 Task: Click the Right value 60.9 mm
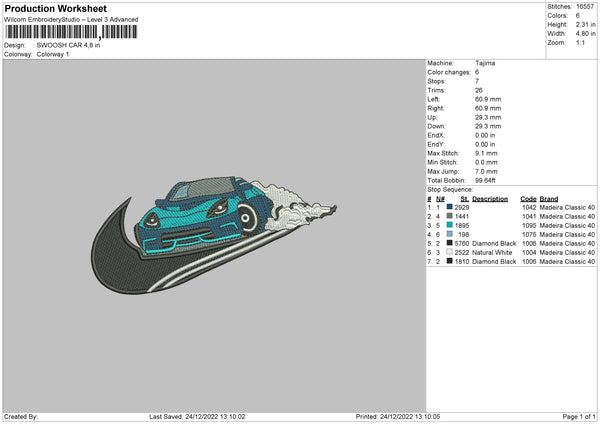click(x=488, y=108)
